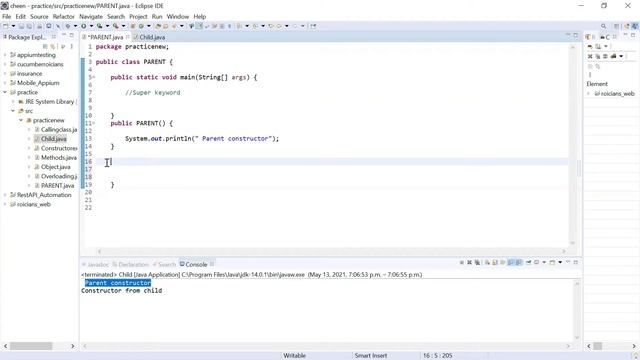Open the Navigate menu
The width and height of the screenshot is (640, 360).
tap(91, 16)
